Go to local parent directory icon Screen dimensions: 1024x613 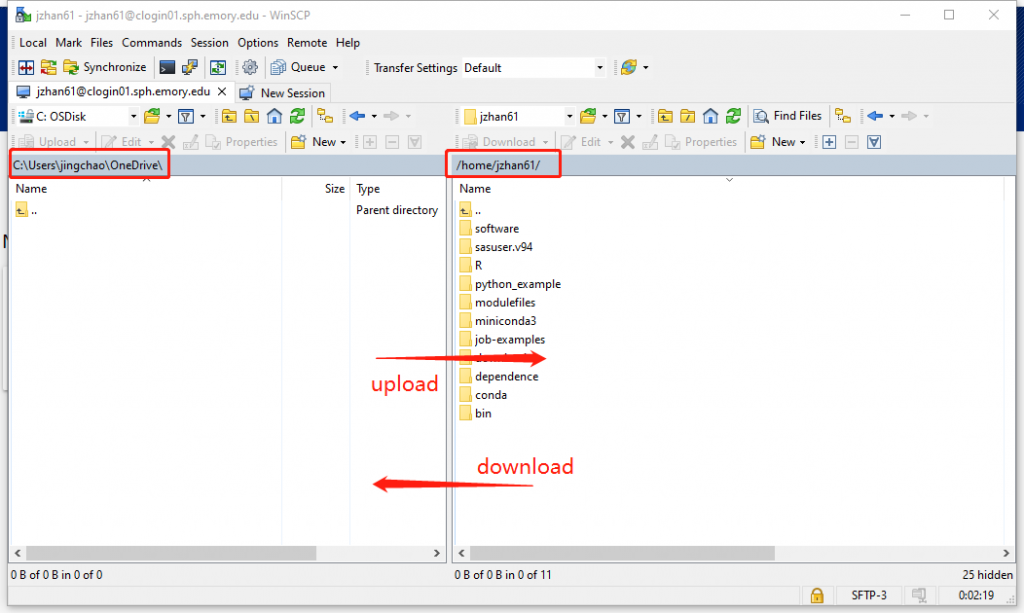(x=229, y=116)
